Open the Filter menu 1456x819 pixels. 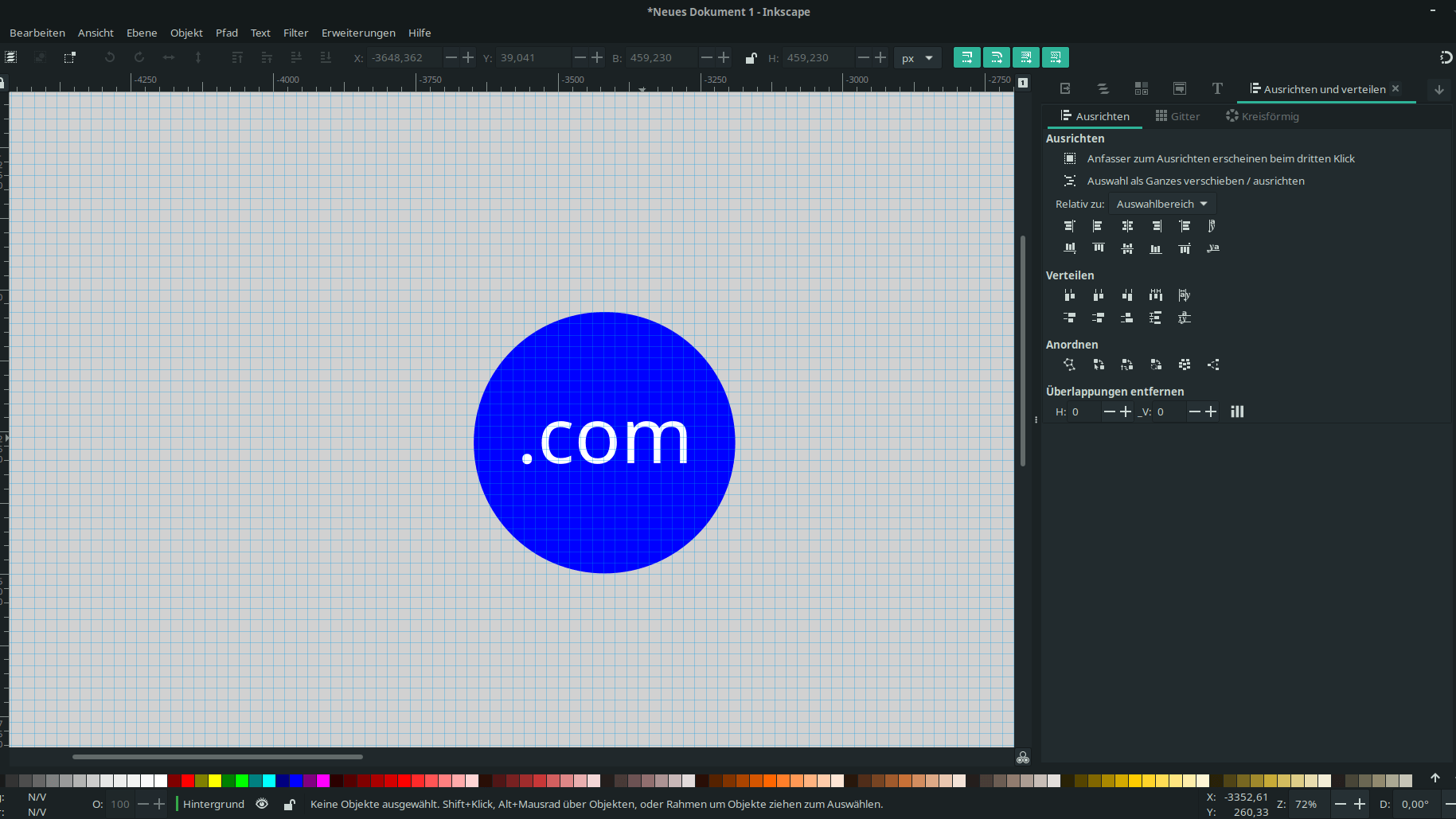click(x=295, y=33)
